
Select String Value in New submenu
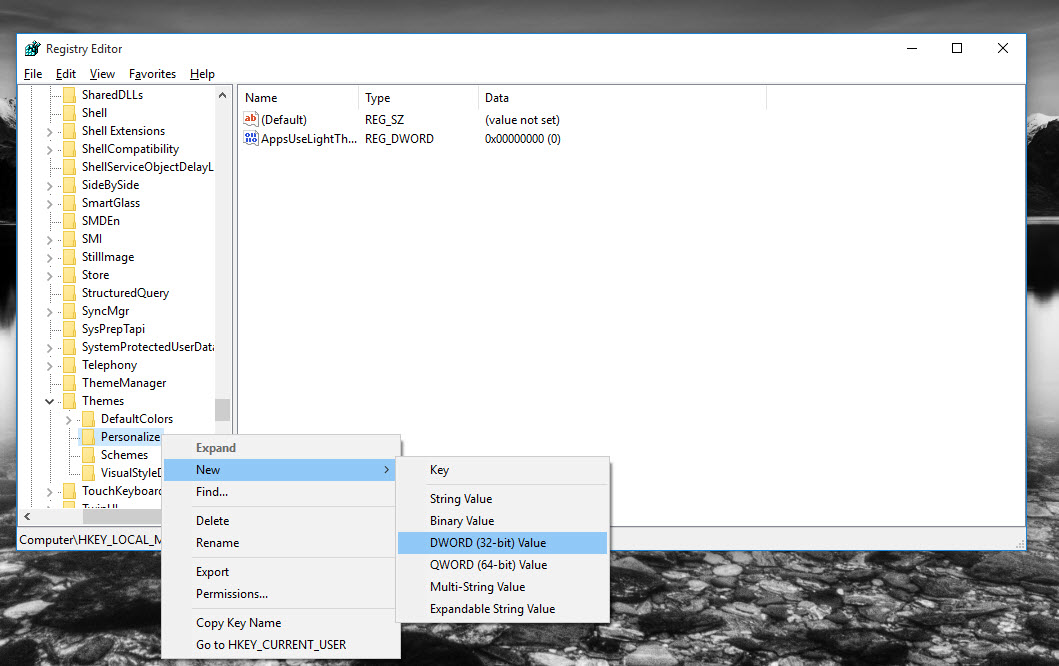click(502, 499)
